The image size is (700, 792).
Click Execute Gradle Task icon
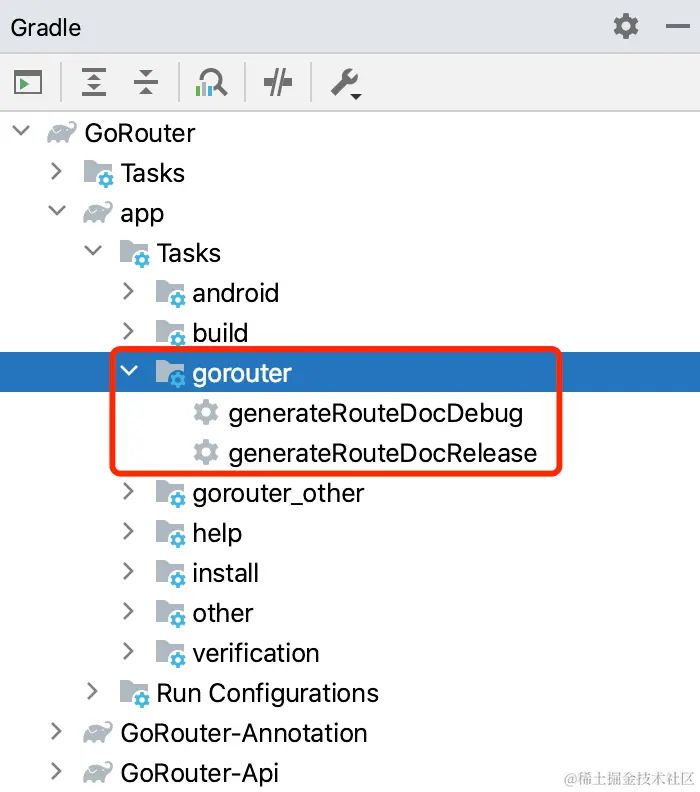(x=28, y=82)
